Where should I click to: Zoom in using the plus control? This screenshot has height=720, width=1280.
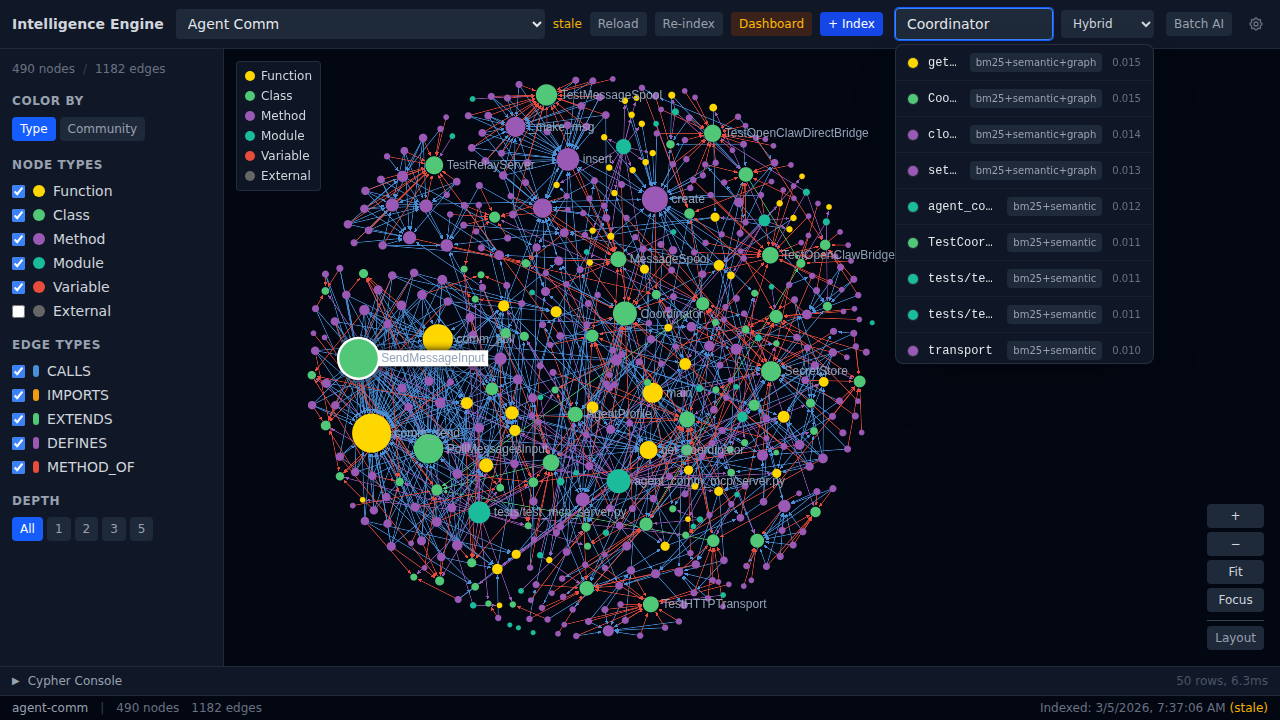[1234, 515]
